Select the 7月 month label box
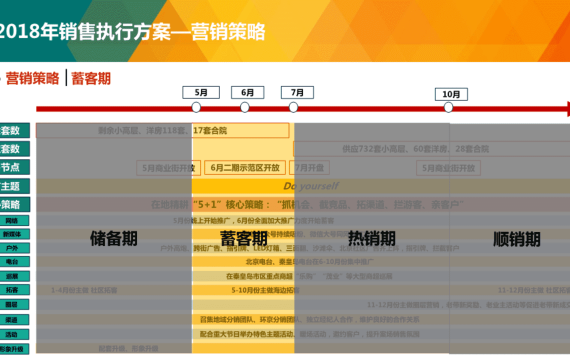Viewport: 570px width, 360px height. [x=297, y=92]
